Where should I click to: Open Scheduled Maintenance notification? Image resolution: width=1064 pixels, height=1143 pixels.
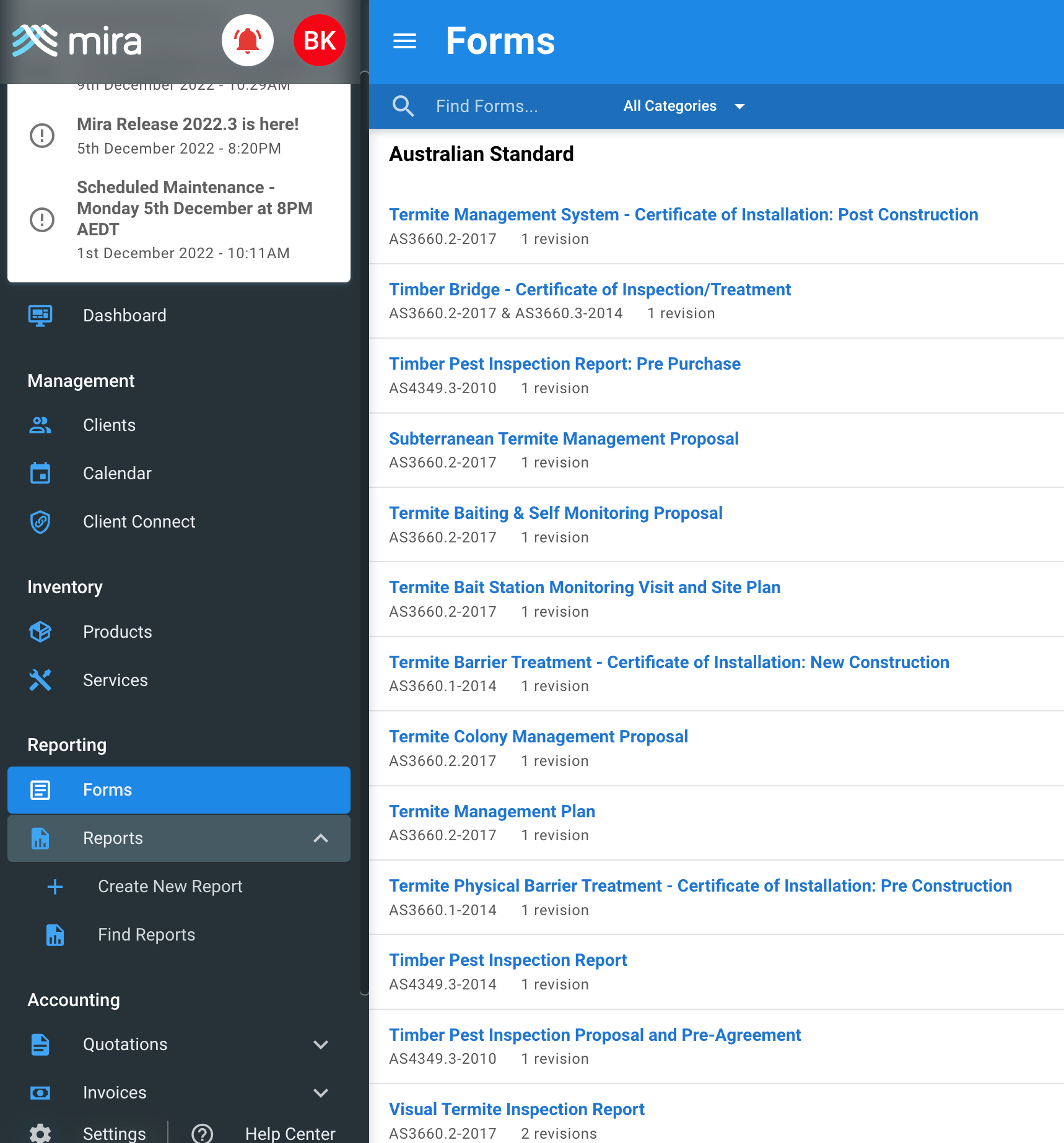coord(179,220)
